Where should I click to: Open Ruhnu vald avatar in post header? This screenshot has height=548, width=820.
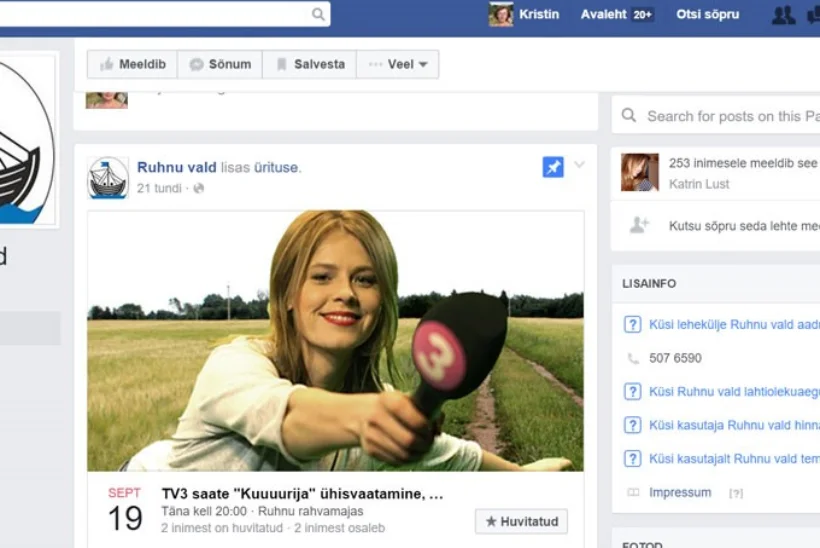coord(108,178)
